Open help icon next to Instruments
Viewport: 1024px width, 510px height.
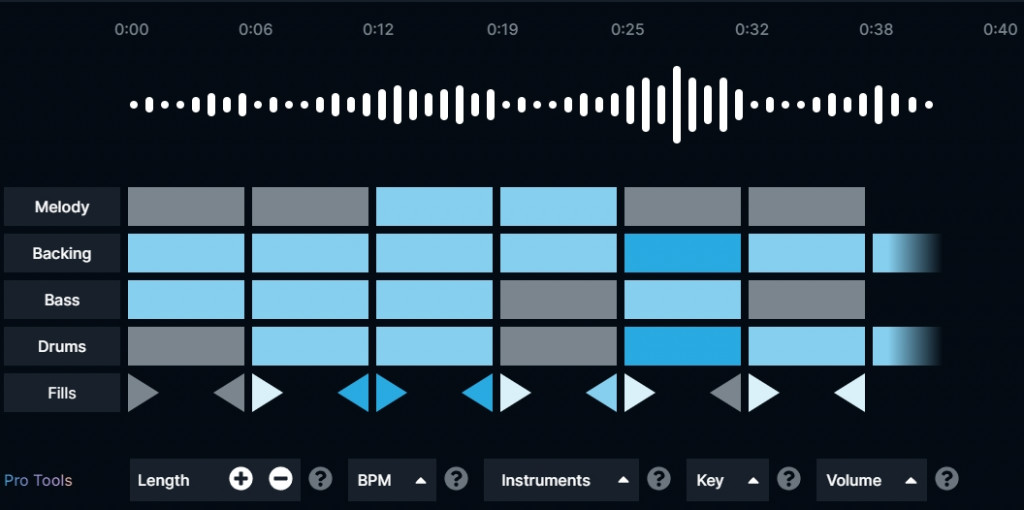point(658,479)
